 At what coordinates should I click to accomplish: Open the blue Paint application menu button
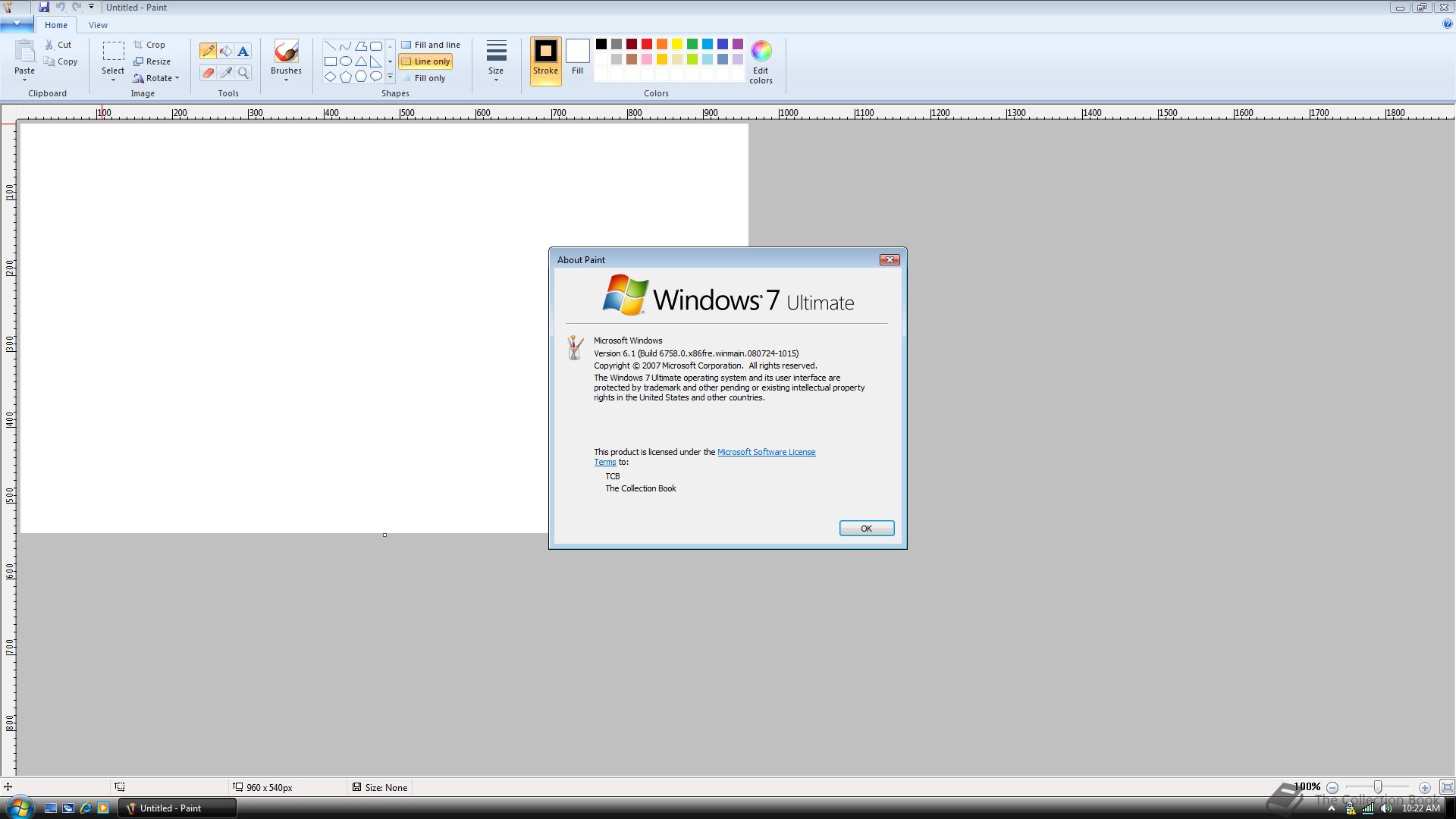point(17,24)
